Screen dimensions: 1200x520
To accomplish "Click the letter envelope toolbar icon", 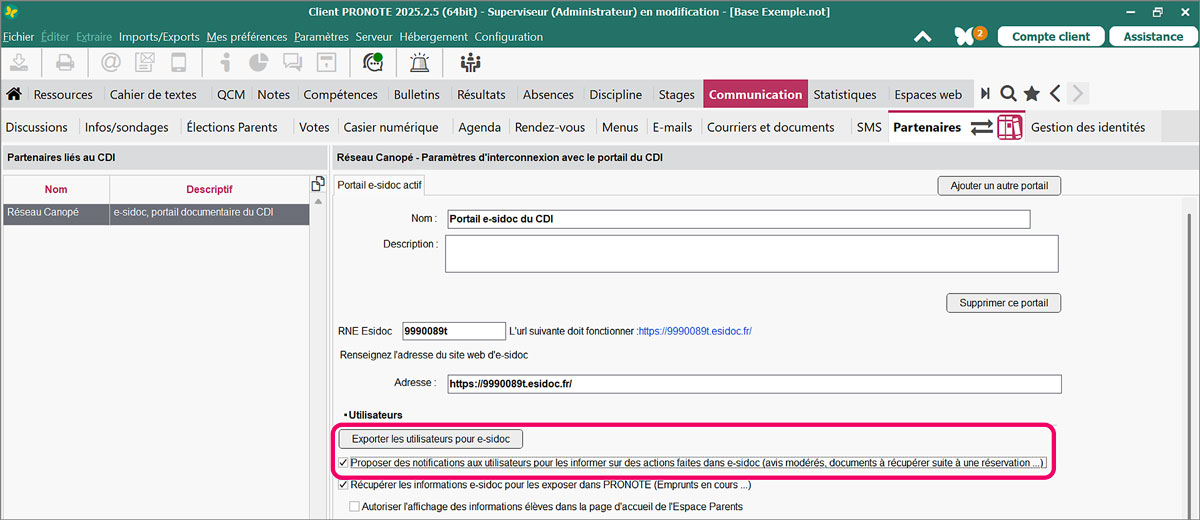I will [x=144, y=62].
